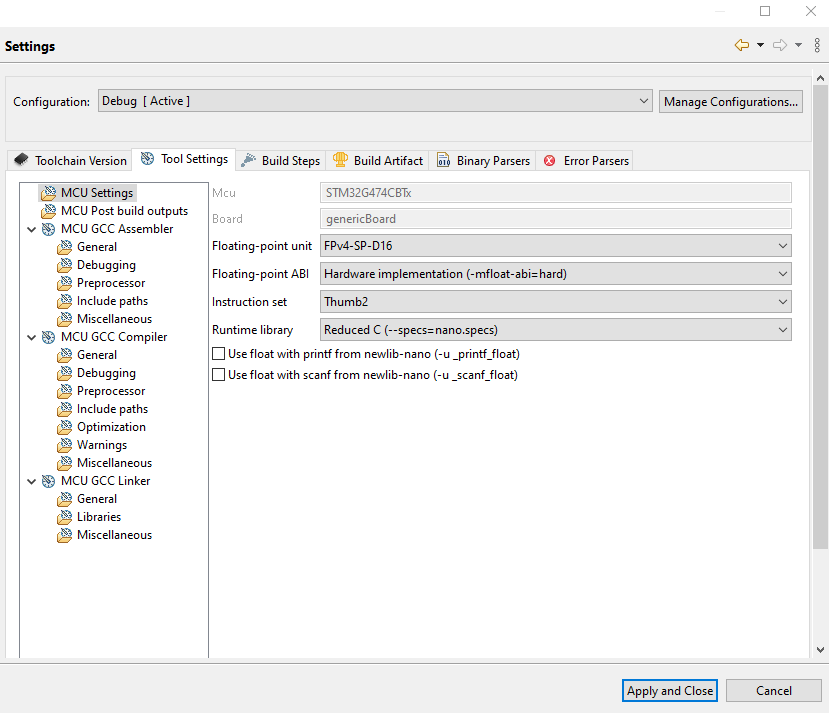Select Libraries under MCU GCC Linker
The width and height of the screenshot is (829, 713).
99,516
